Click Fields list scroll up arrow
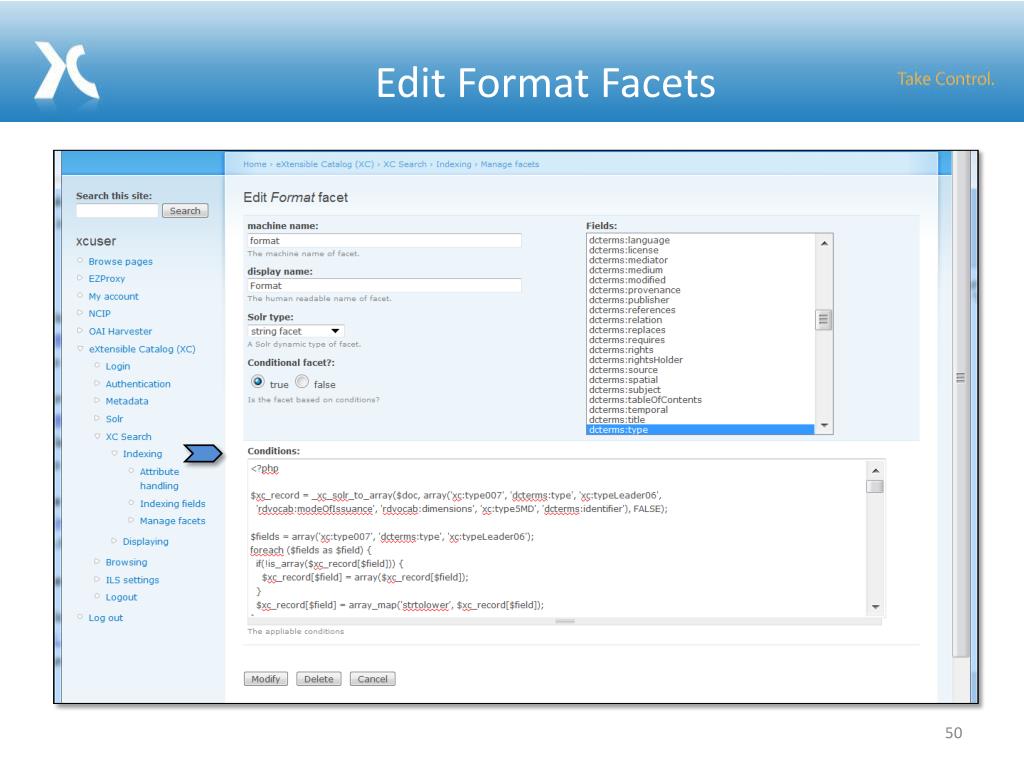1024x768 pixels. tap(824, 243)
